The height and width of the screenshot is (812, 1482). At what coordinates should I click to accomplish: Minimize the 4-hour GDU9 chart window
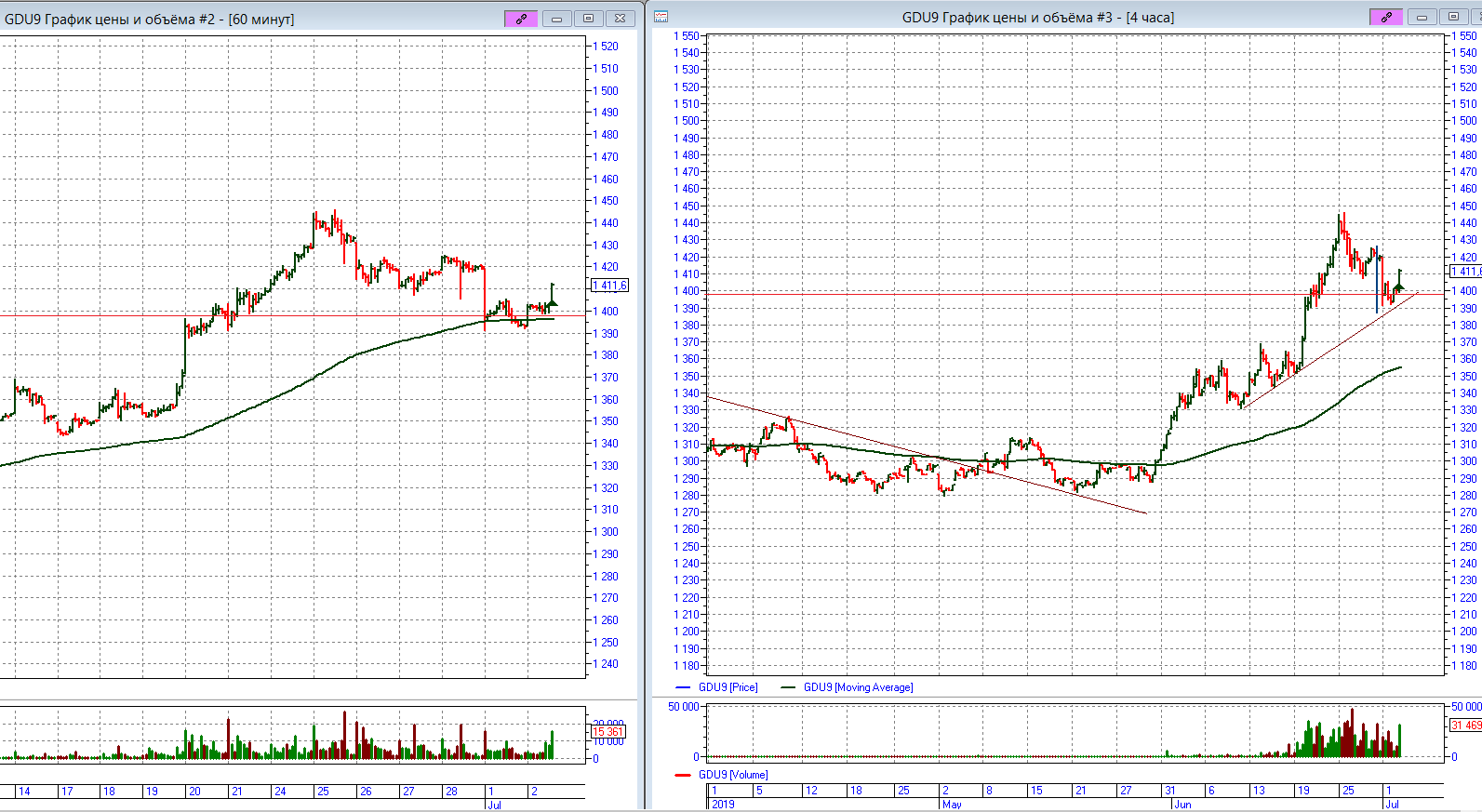point(1422,17)
